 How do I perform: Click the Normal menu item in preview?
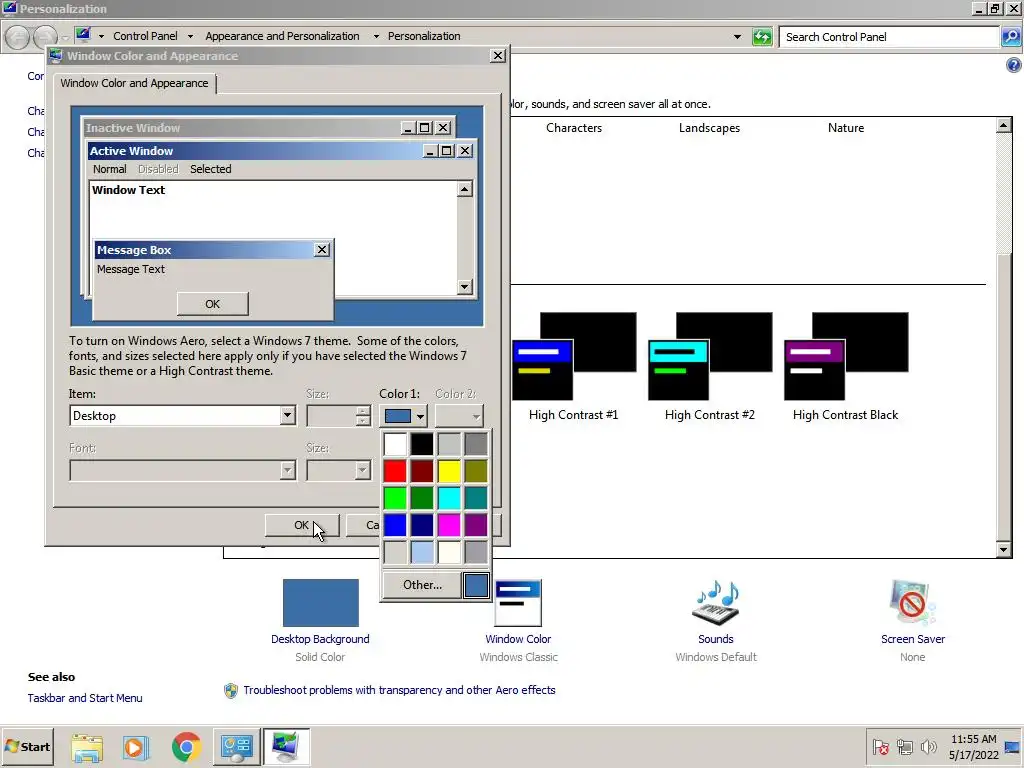pos(110,169)
